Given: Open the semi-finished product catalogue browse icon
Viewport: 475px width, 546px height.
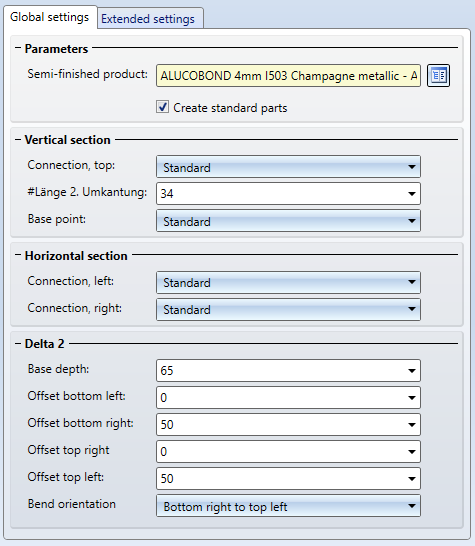Looking at the screenshot, I should (x=438, y=75).
